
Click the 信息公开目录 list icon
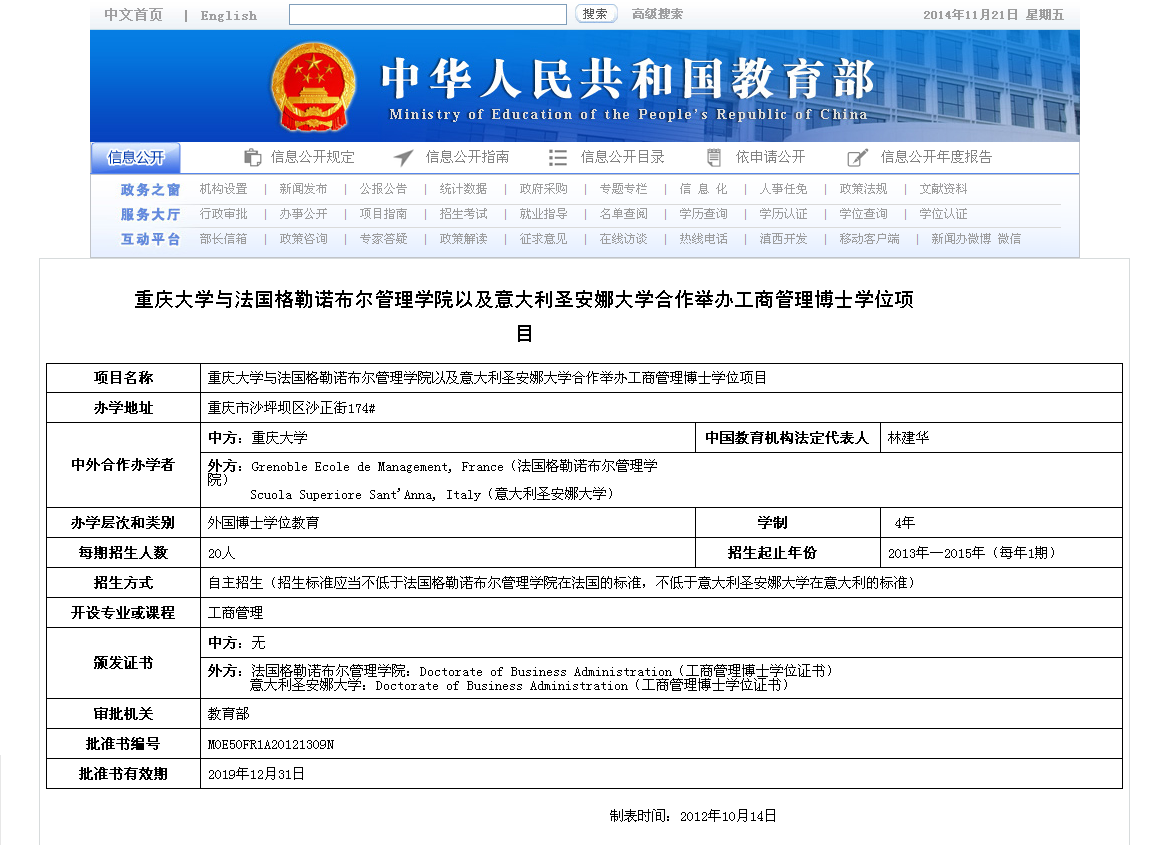pos(558,158)
